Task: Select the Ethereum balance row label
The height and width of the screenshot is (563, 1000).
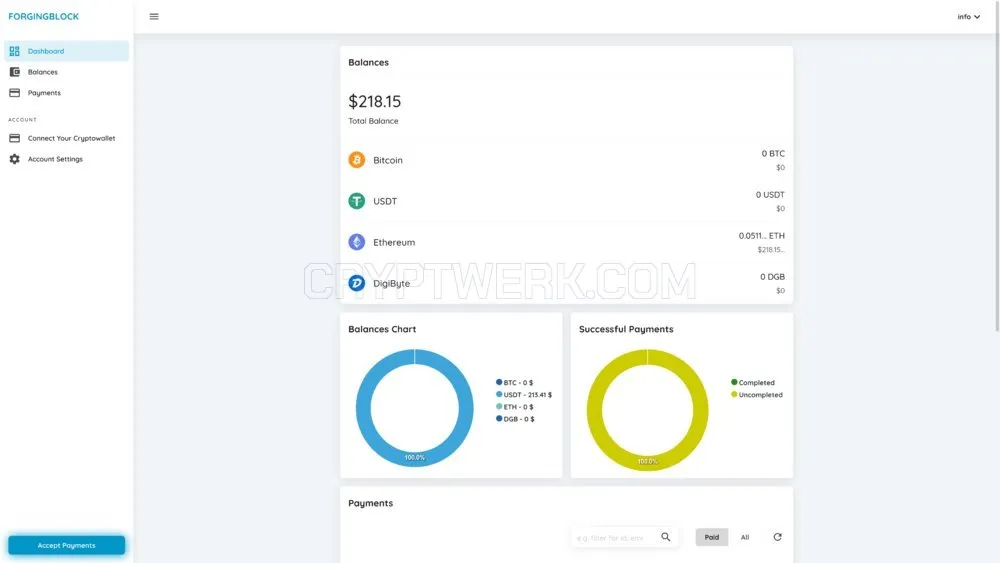Action: click(394, 242)
